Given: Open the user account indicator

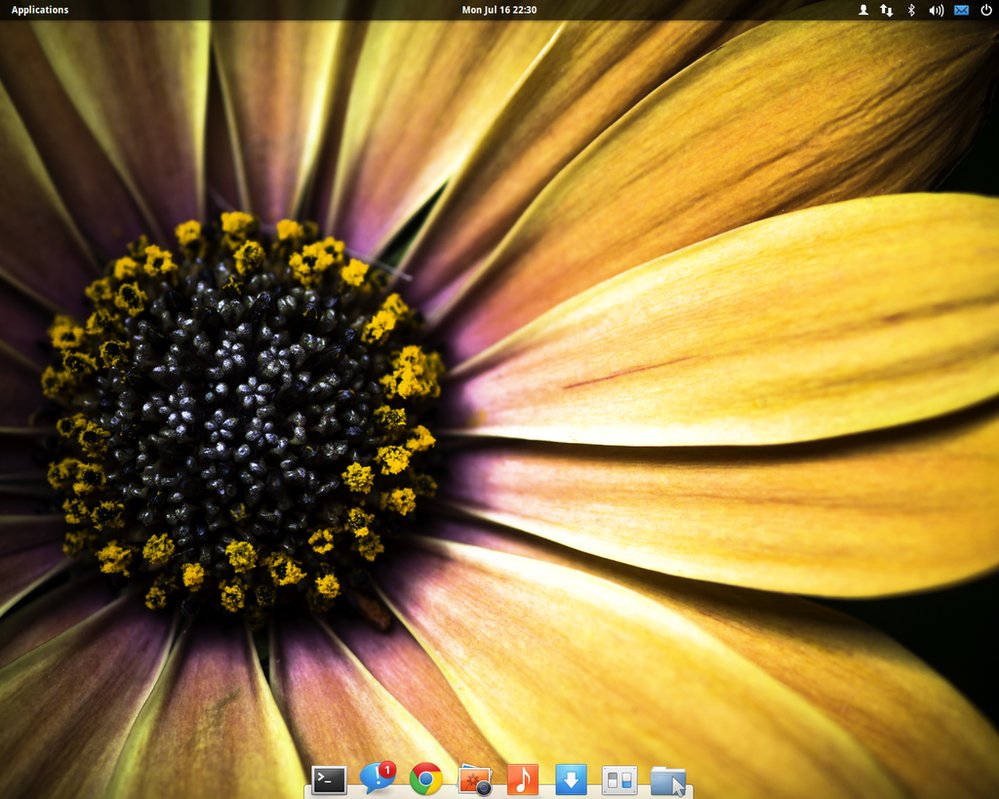Looking at the screenshot, I should pos(863,10).
